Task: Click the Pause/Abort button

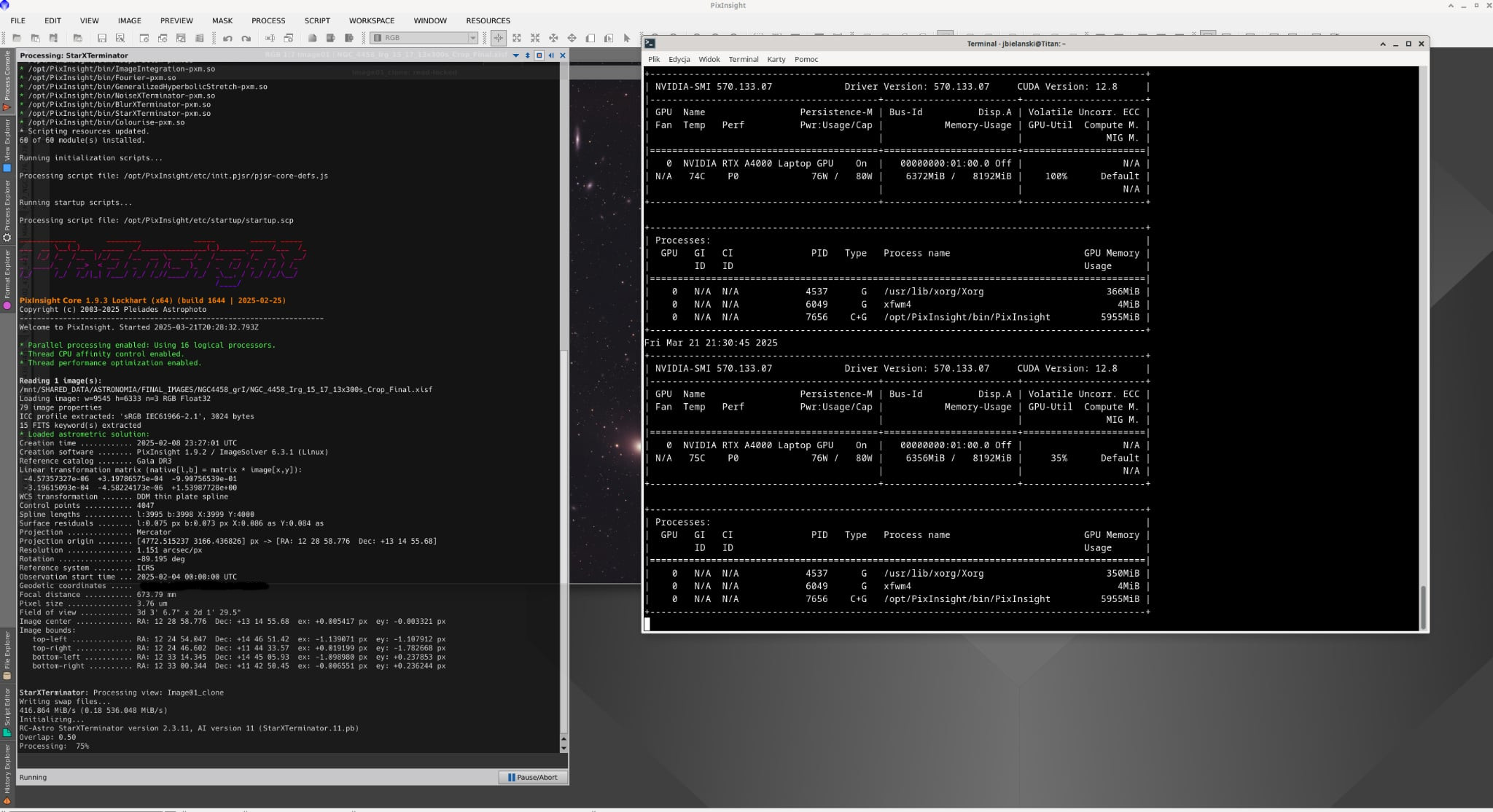Action: pos(533,778)
